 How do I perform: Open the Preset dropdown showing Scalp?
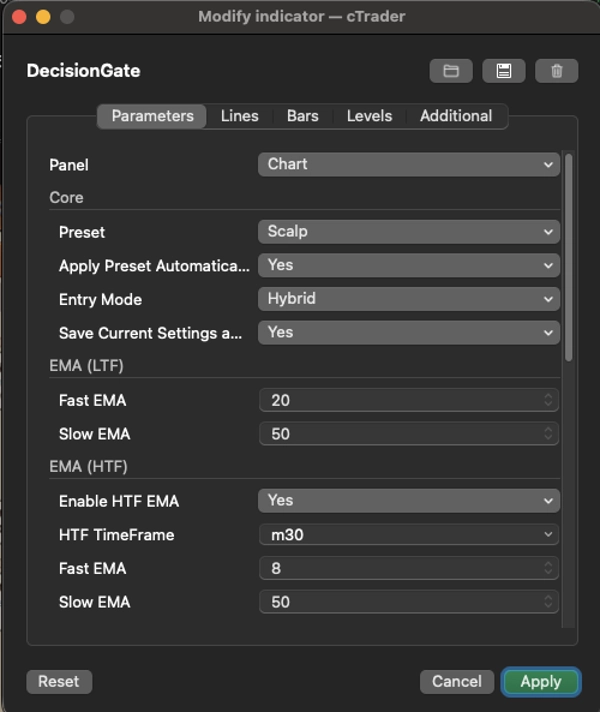[409, 232]
